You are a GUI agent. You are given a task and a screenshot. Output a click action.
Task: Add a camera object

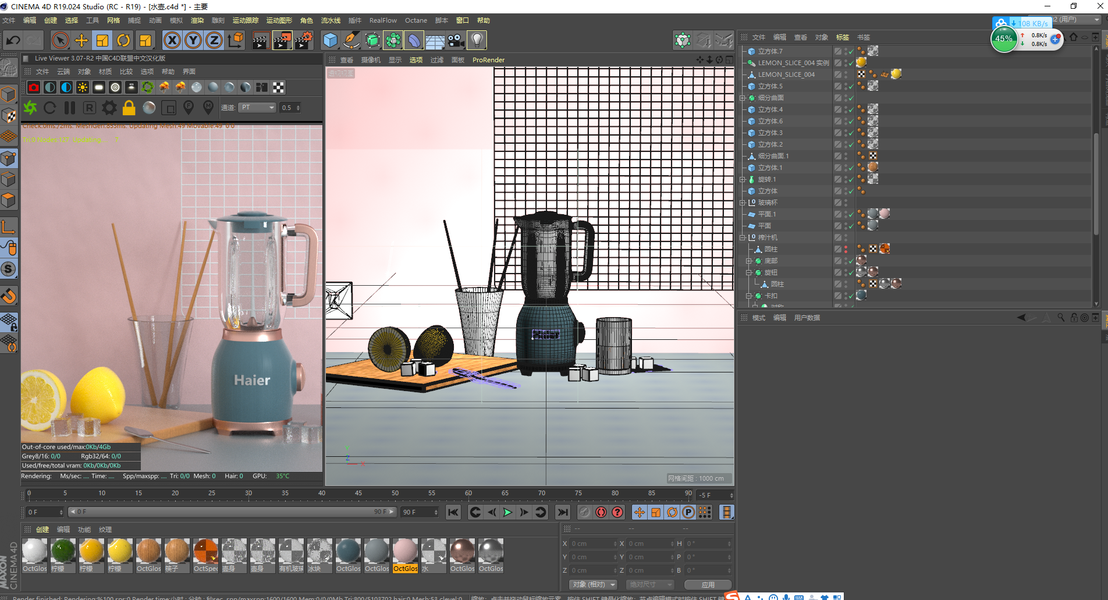(x=456, y=40)
